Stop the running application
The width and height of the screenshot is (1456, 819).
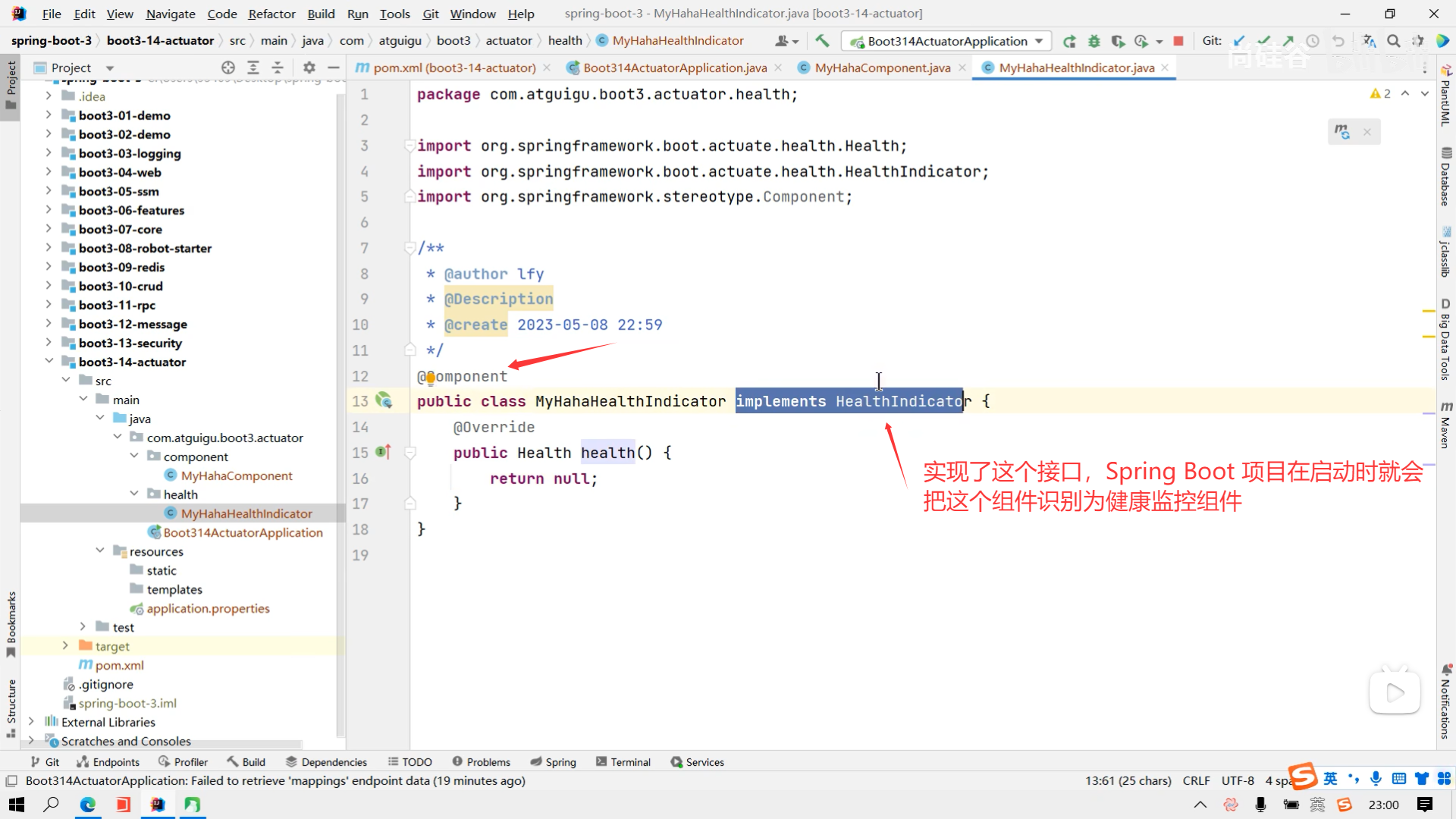[x=1178, y=41]
